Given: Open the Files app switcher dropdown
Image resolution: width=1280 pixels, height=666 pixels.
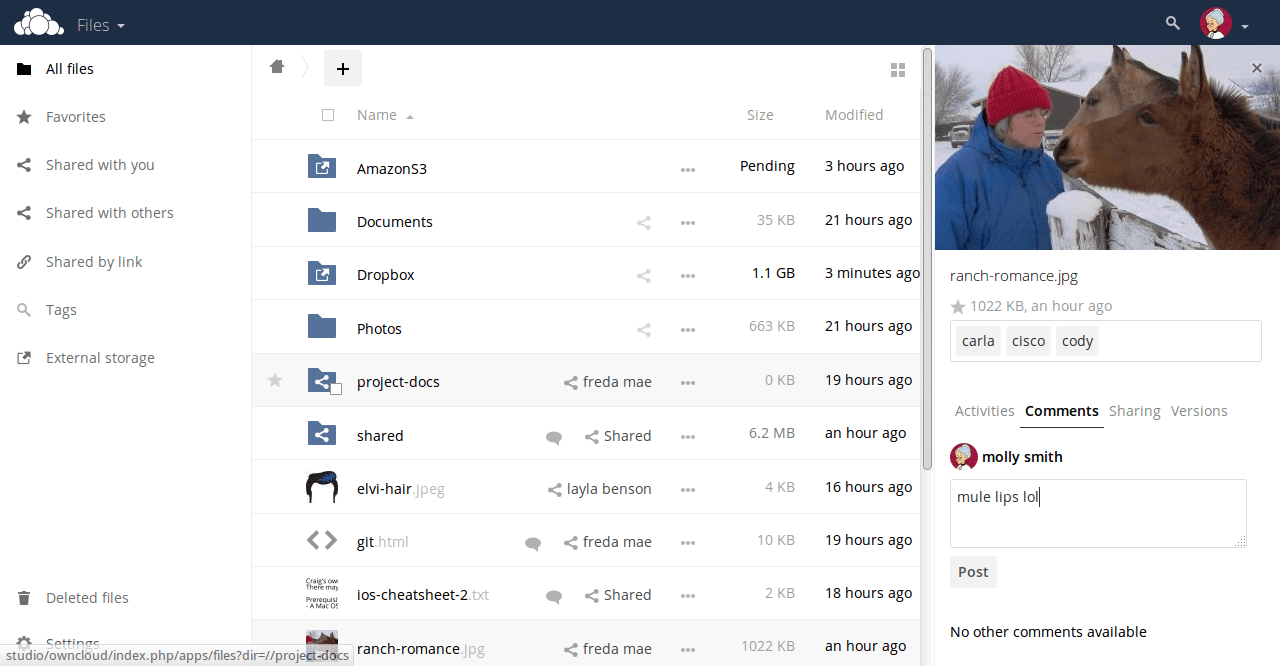Looking at the screenshot, I should click(x=100, y=25).
